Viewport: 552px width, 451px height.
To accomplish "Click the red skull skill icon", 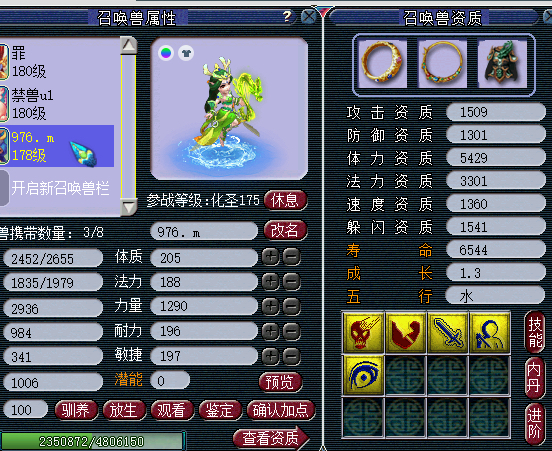I will click(x=363, y=333).
